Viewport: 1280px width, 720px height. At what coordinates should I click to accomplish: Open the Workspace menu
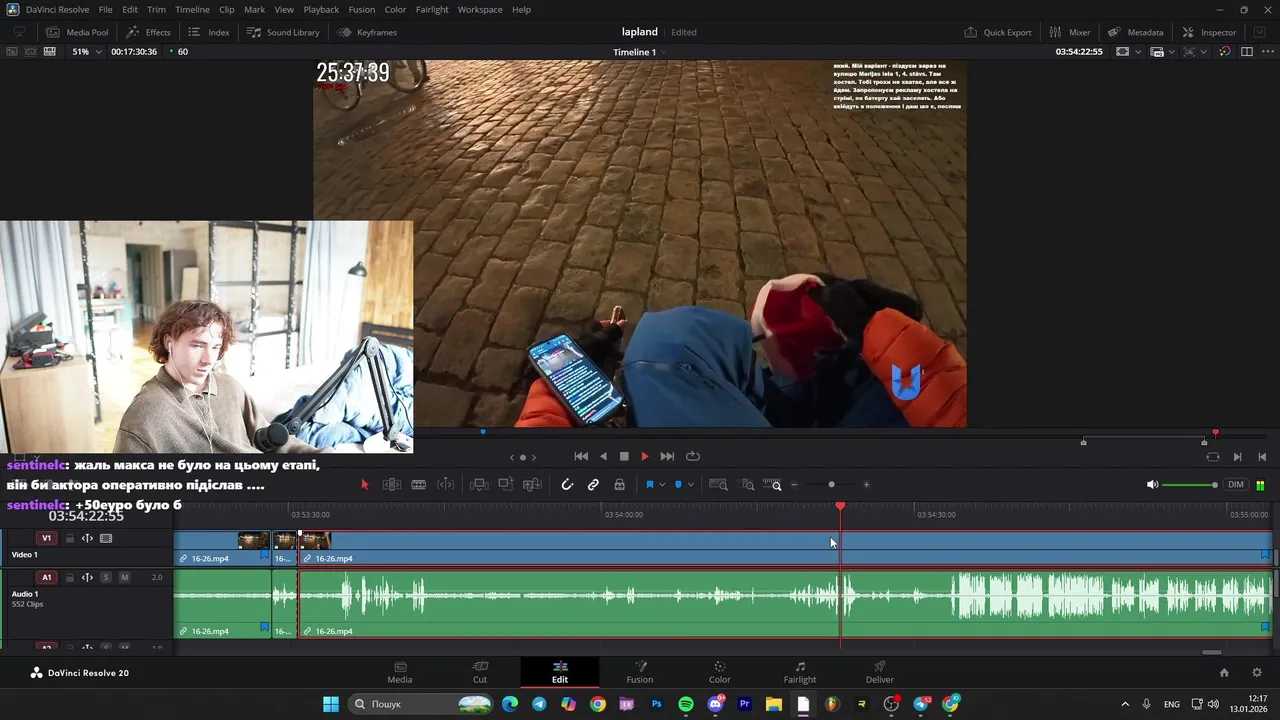point(480,9)
